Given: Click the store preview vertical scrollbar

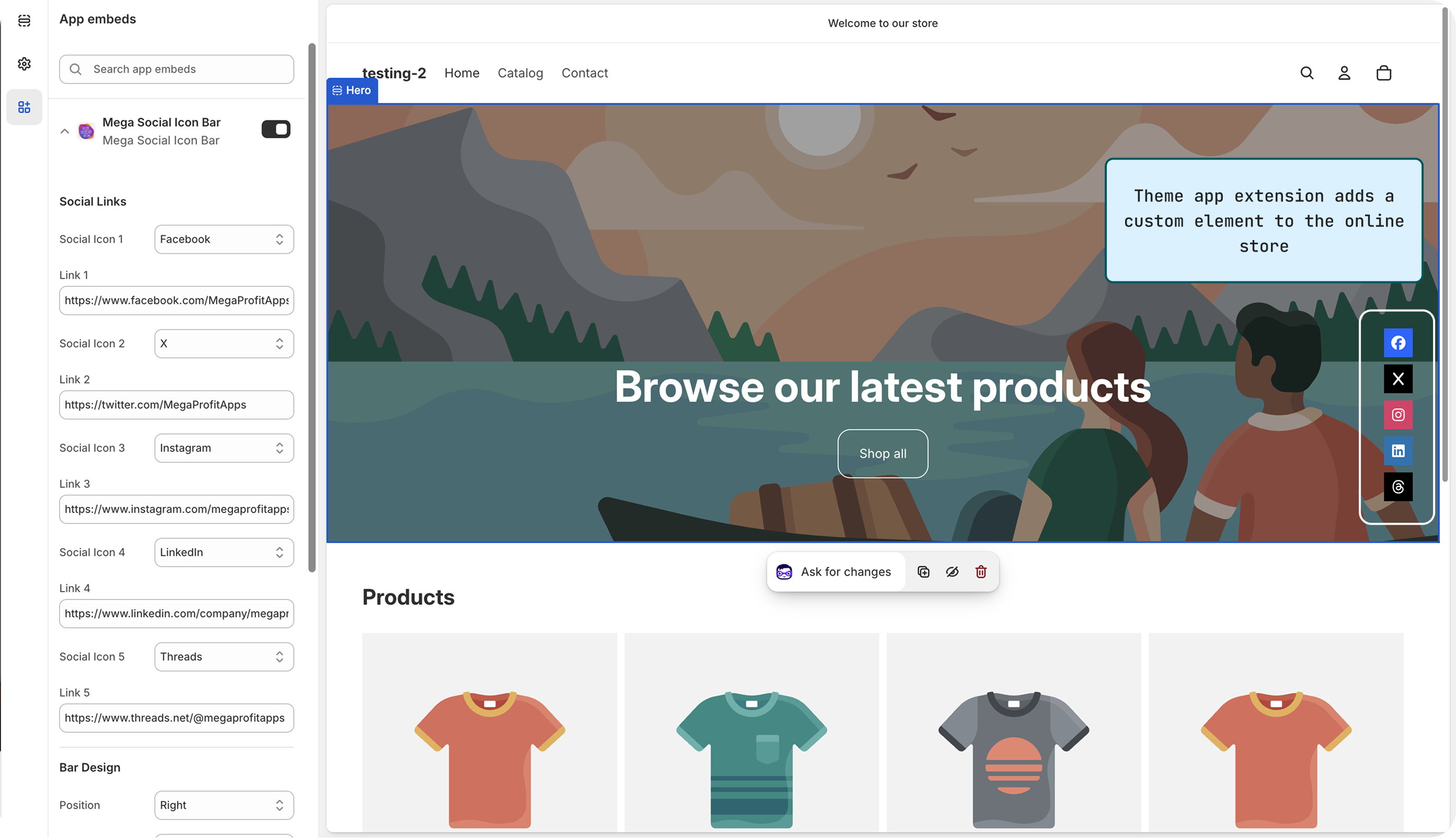Looking at the screenshot, I should click(x=1444, y=245).
